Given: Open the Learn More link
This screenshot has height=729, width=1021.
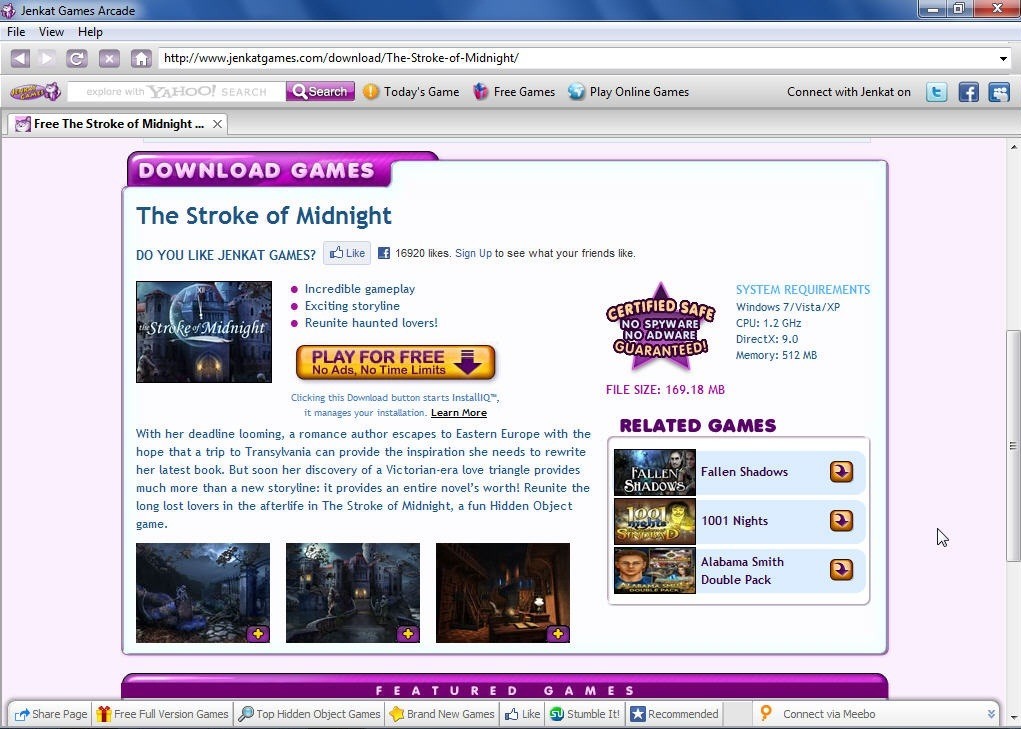Looking at the screenshot, I should coord(458,412).
